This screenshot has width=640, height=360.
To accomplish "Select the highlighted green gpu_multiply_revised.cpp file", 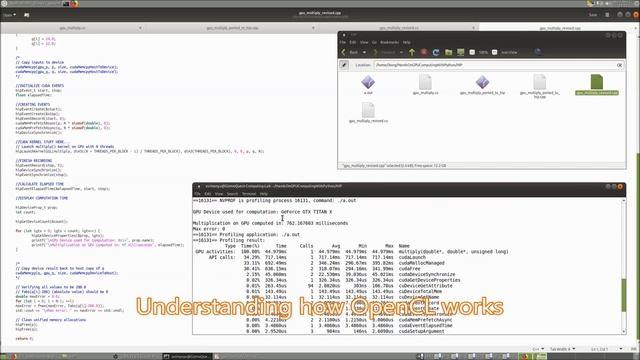I will 597,85.
